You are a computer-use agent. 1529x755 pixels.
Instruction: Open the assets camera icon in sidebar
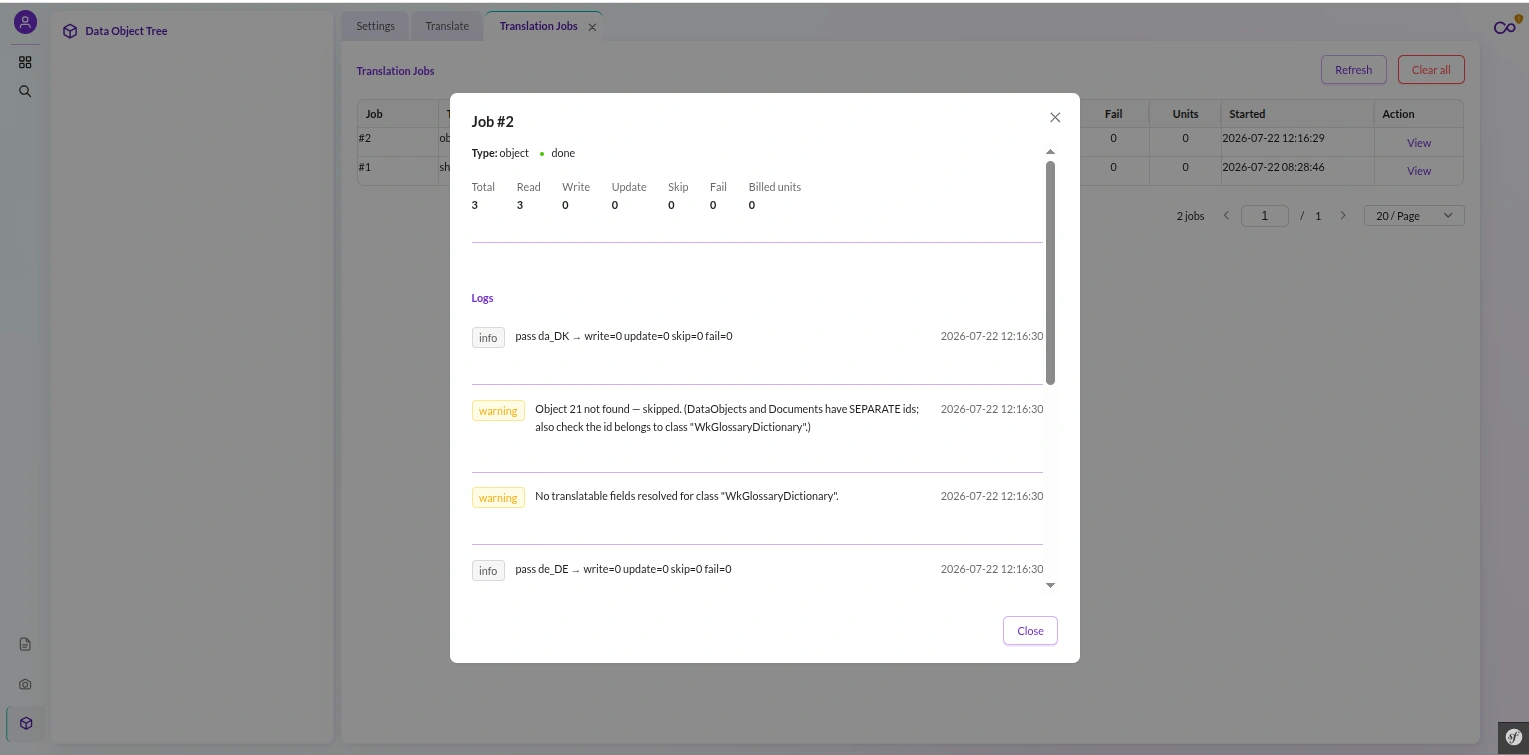tap(25, 685)
